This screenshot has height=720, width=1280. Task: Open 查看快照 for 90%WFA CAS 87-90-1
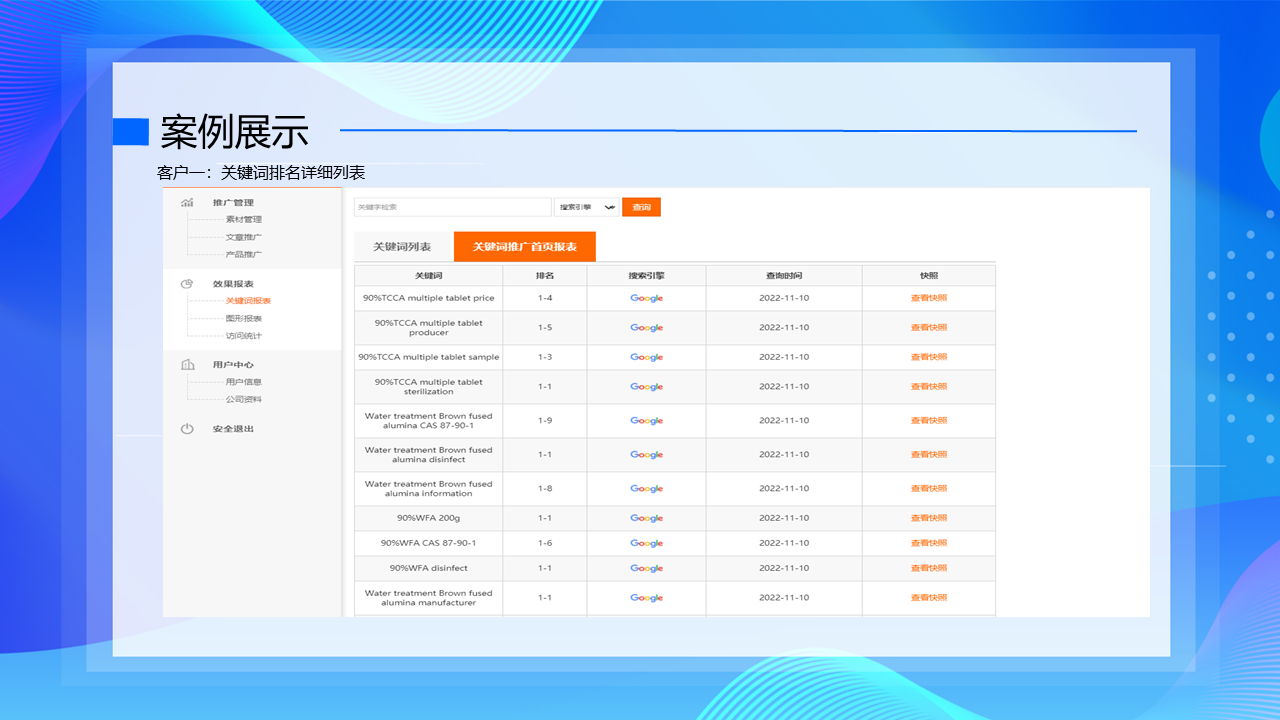[928, 543]
